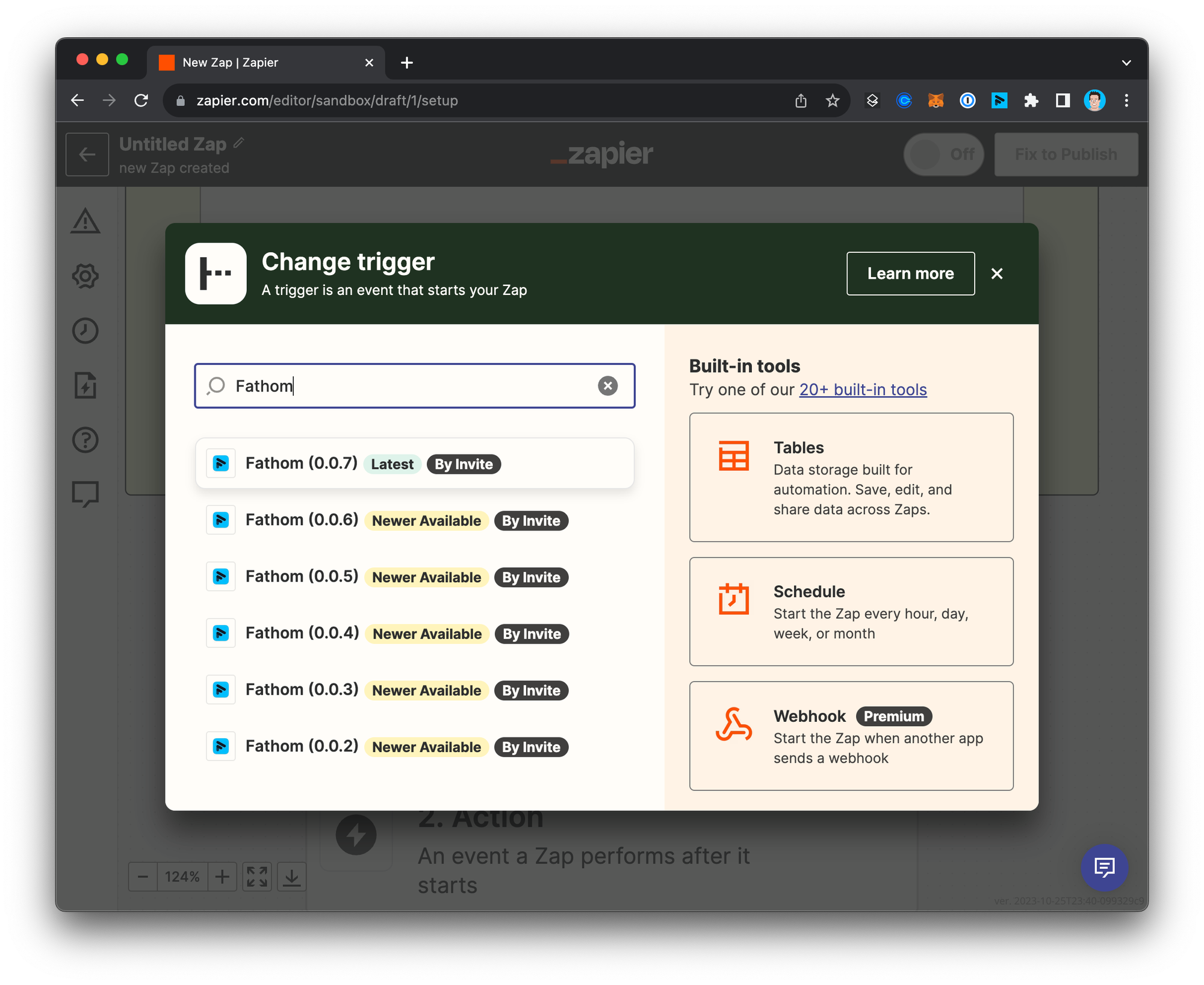
Task: Click the export download icon
Action: [292, 877]
